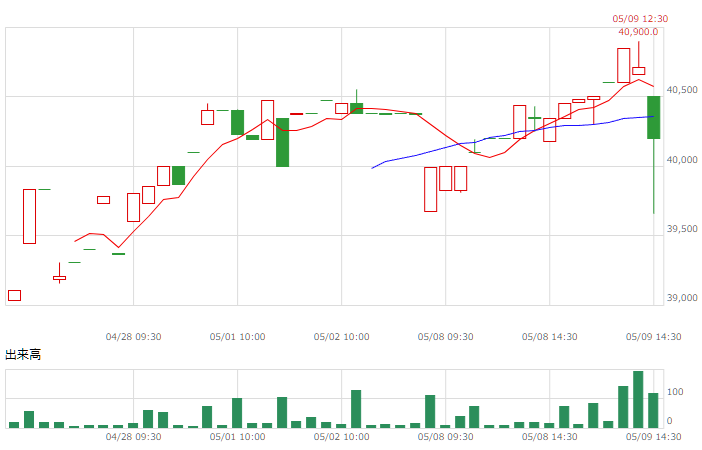The width and height of the screenshot is (702, 450).
Task: Click the 05/09 12:30 timestamp annotation
Action: click(x=640, y=19)
